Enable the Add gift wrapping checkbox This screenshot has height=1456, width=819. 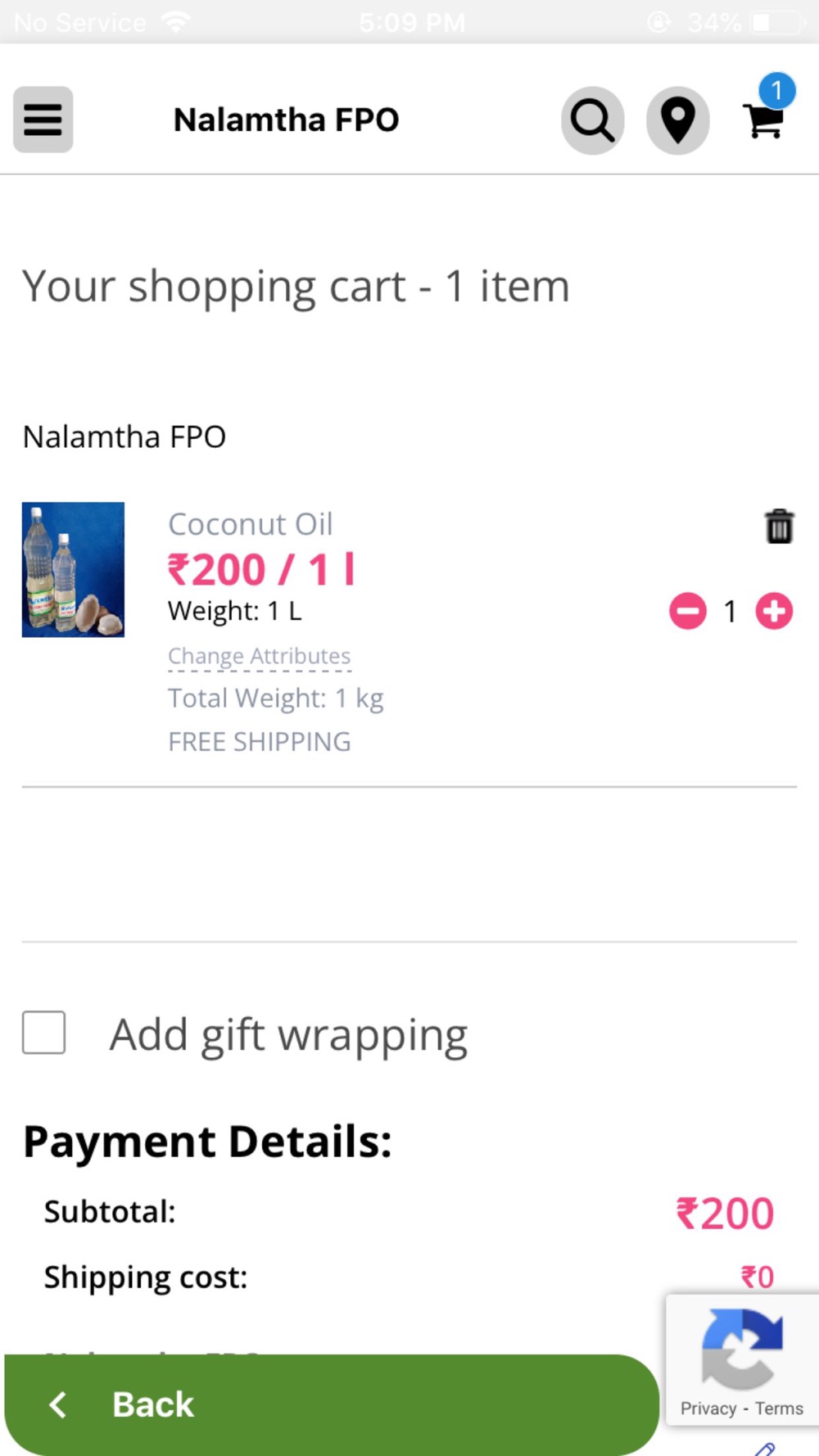(44, 1032)
